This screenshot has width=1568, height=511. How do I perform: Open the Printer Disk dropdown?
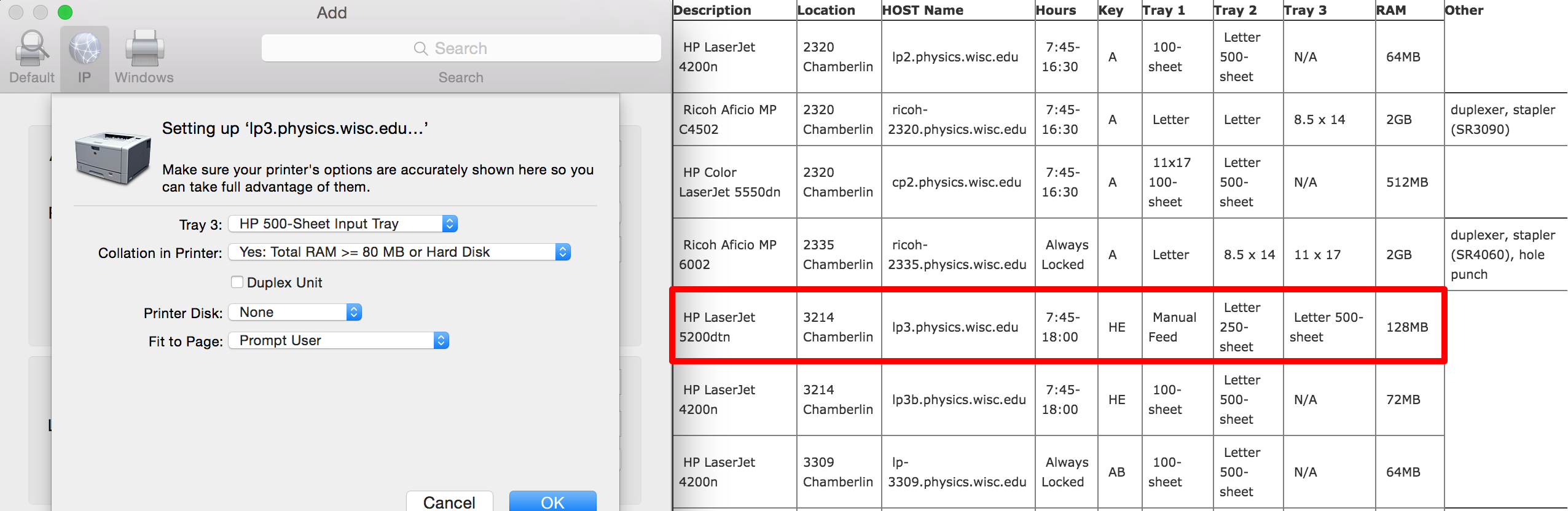click(x=295, y=312)
